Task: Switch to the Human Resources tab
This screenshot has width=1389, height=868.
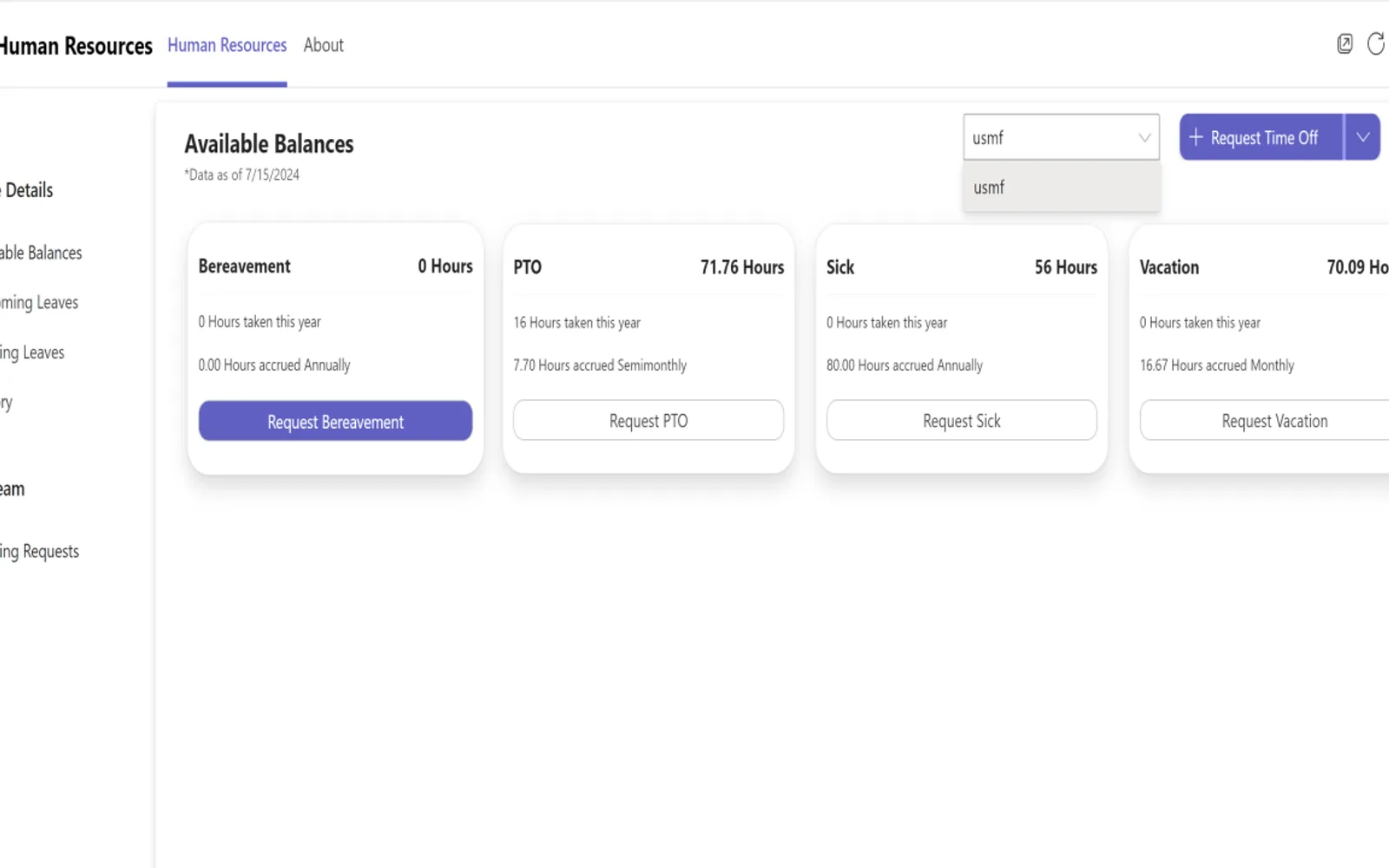Action: [227, 45]
